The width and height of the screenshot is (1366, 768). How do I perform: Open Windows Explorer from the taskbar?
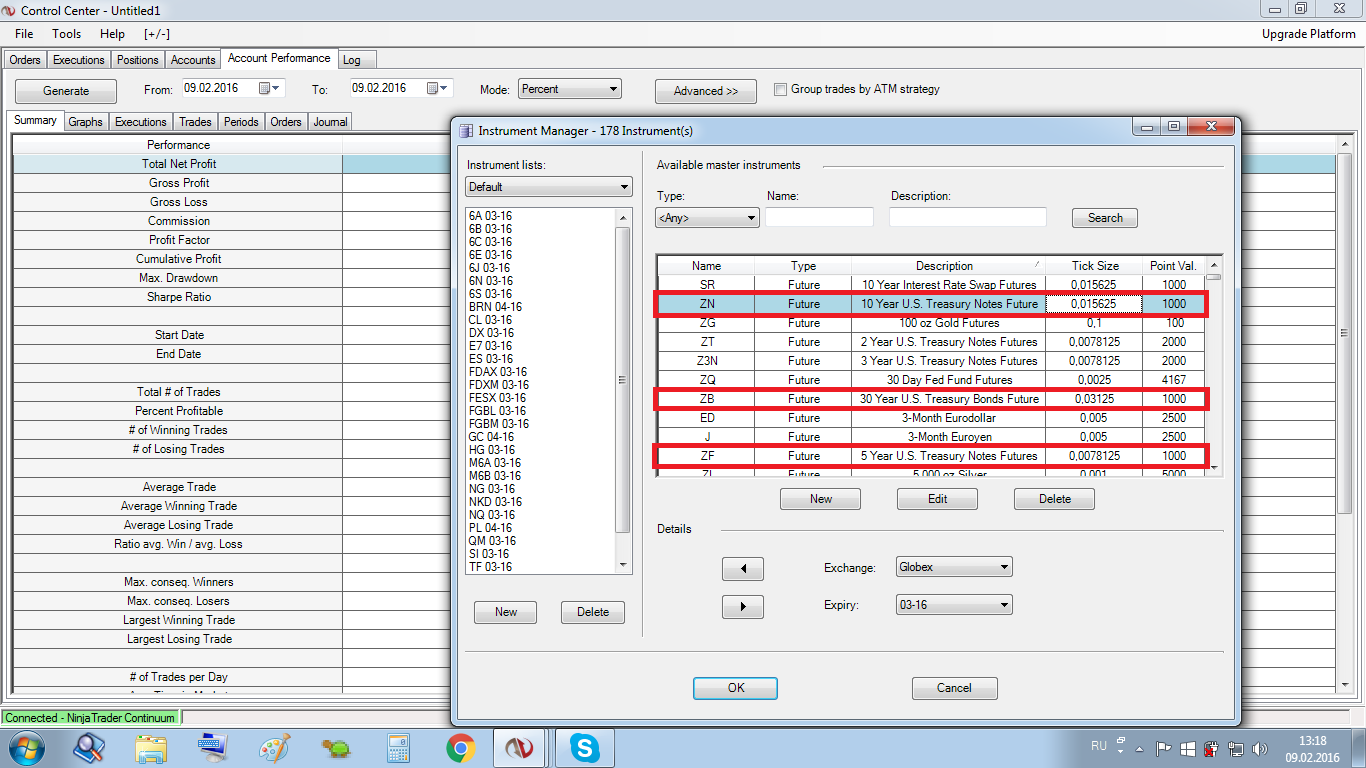click(152, 748)
